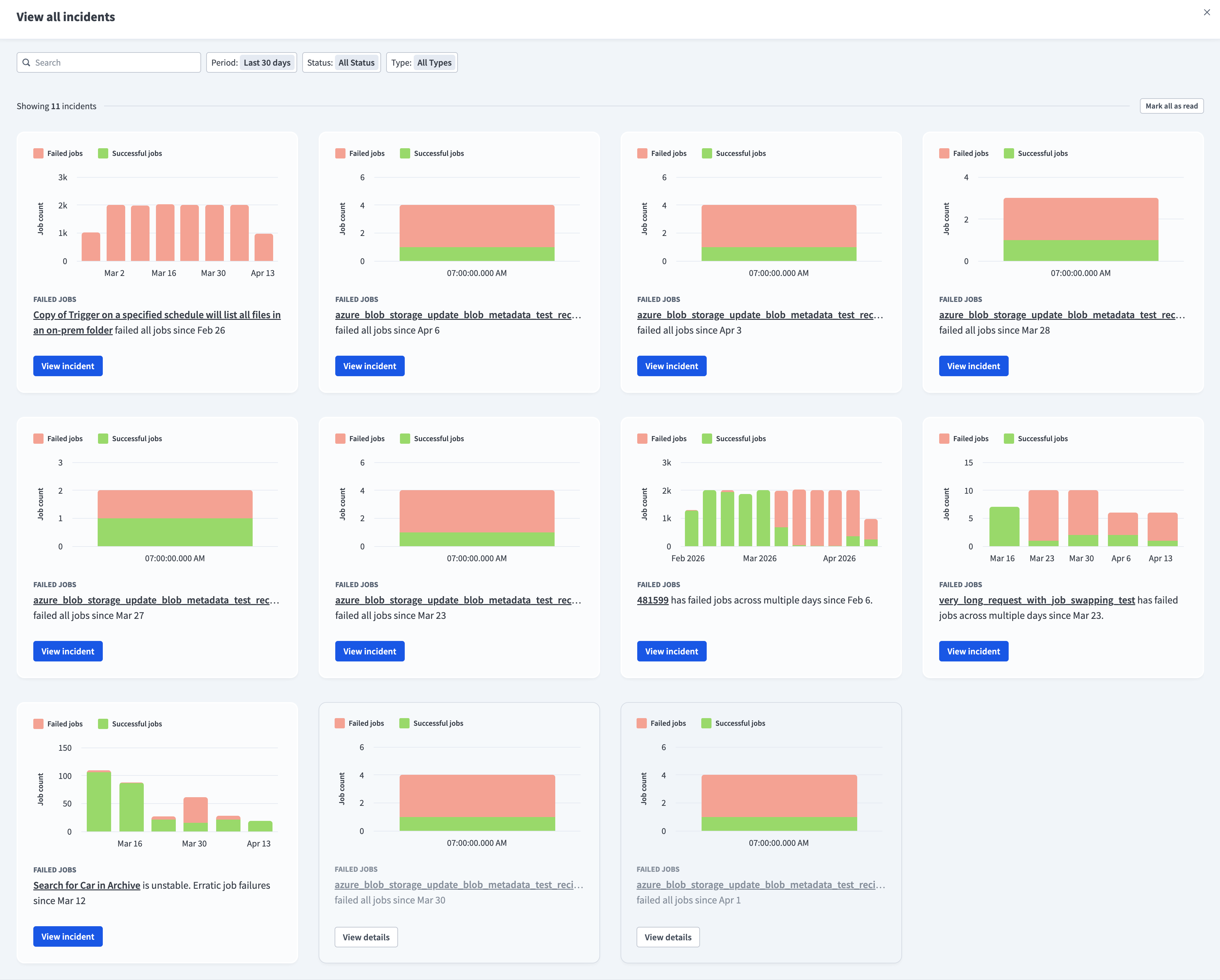
Task: View incident for Copy of Trigger recipe
Action: coord(68,366)
